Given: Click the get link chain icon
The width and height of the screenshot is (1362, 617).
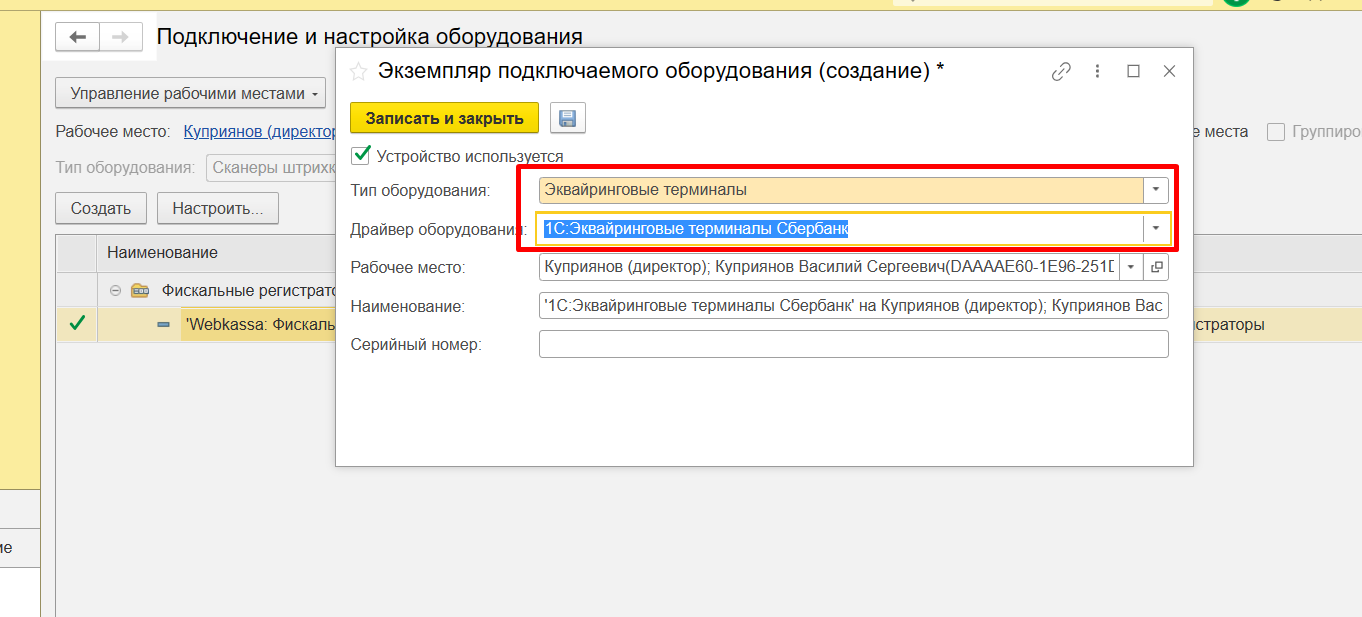Looking at the screenshot, I should pyautogui.click(x=1061, y=71).
